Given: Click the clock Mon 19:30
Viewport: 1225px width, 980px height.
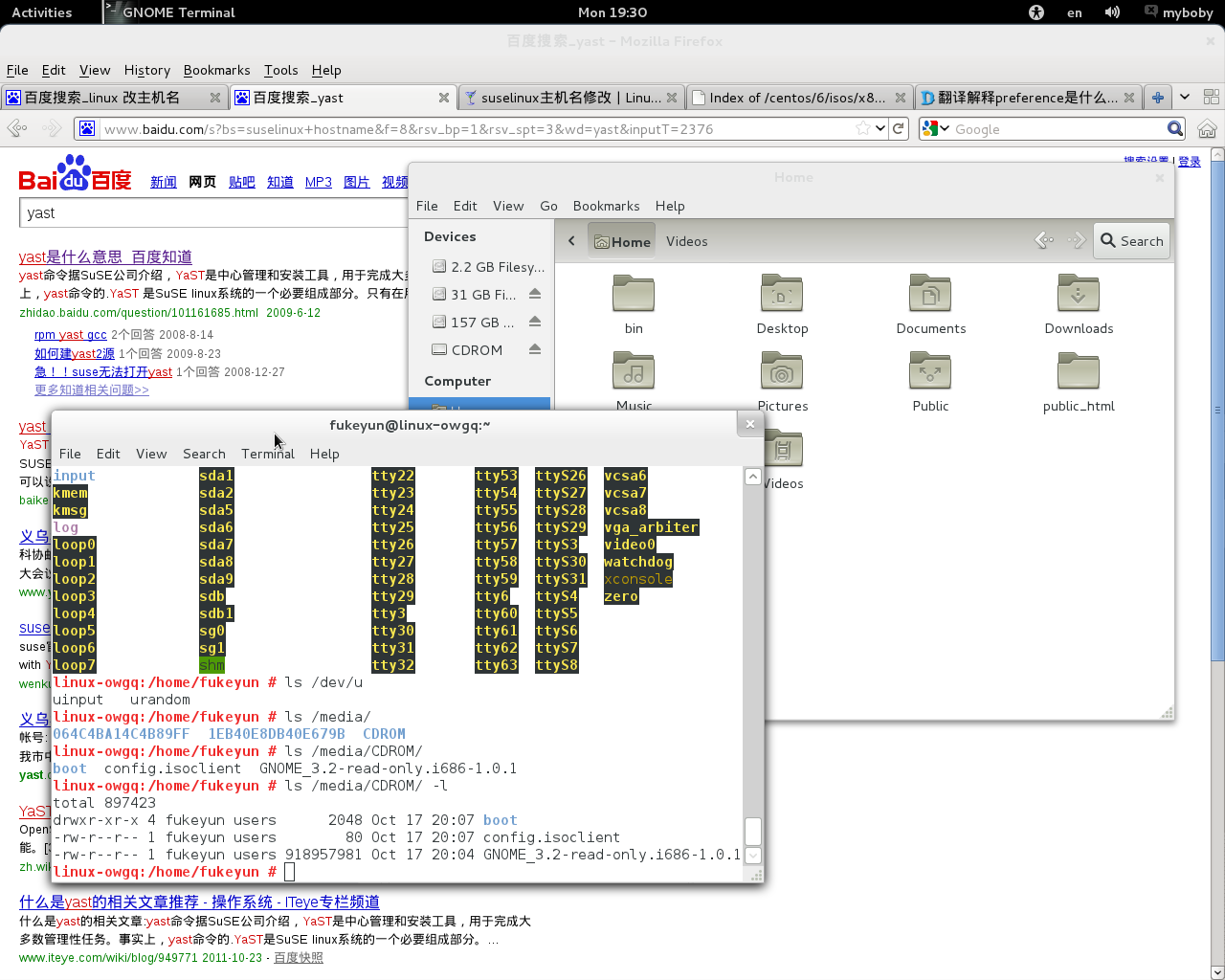Looking at the screenshot, I should [x=612, y=12].
